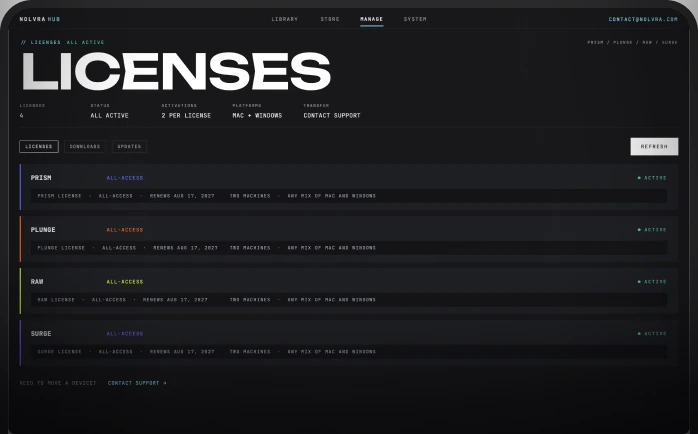Click the blue ALL-ACCESS tag beside PRISM

(125, 178)
